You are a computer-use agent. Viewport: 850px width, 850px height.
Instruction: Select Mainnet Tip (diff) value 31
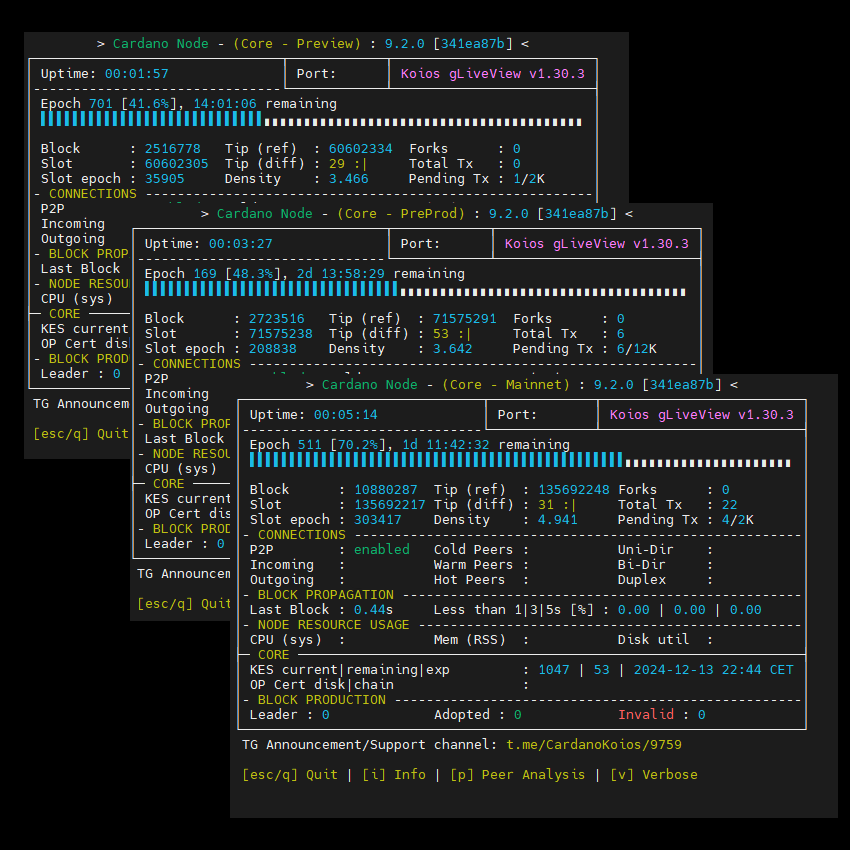tap(546, 505)
